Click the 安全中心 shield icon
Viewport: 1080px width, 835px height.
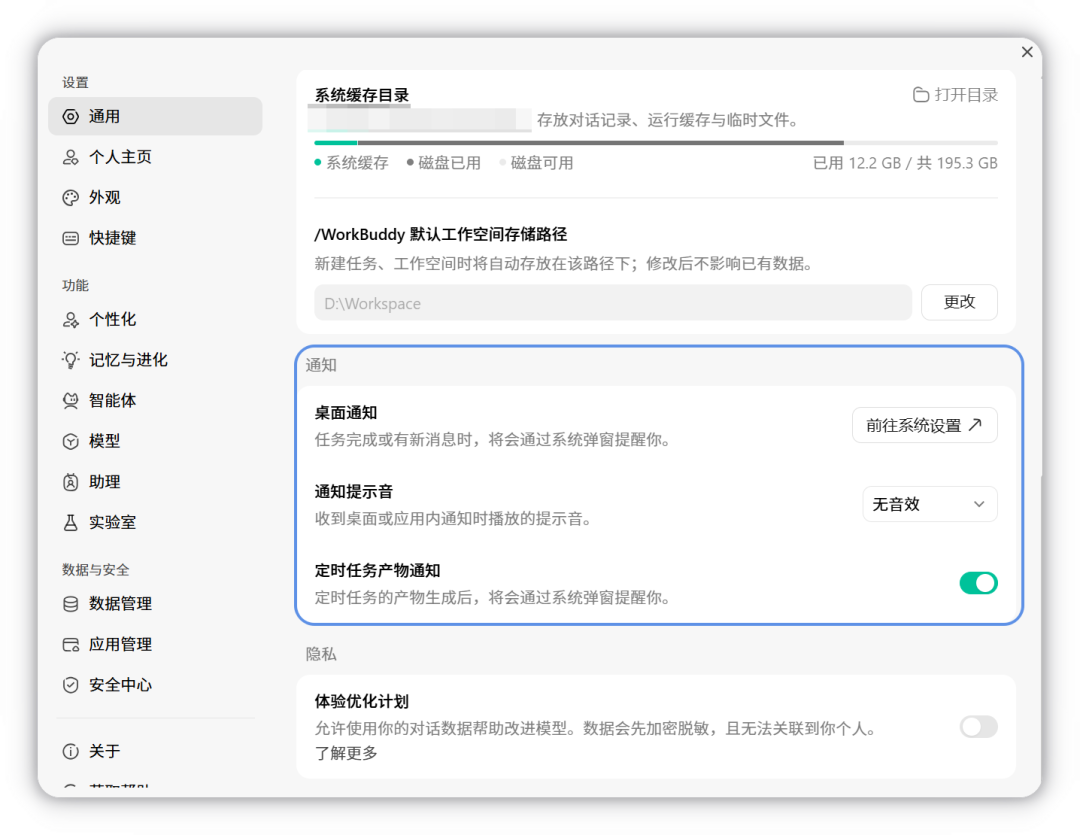[x=70, y=685]
